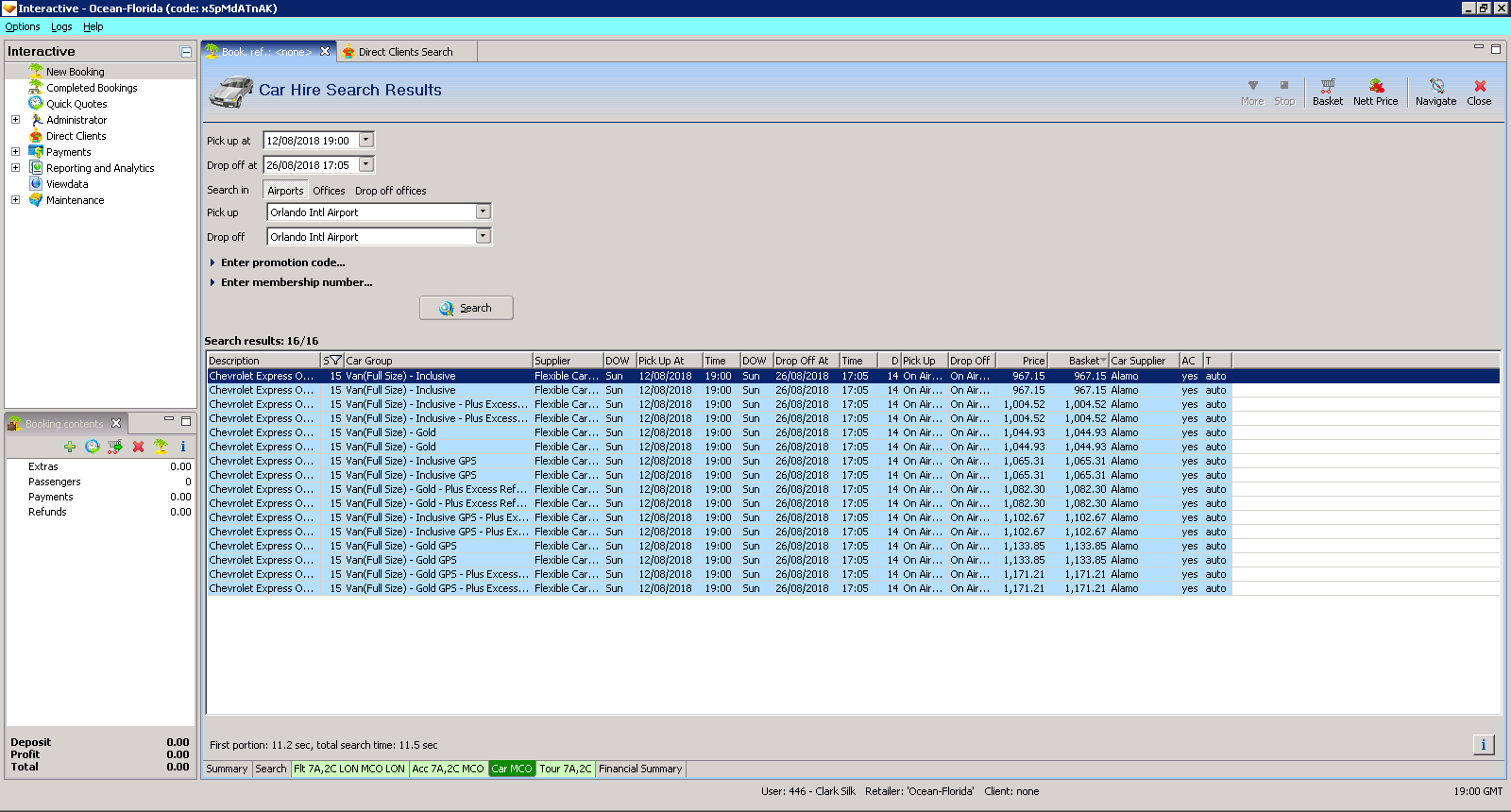Open the Financial Summary bottom tab
The width and height of the screenshot is (1511, 812).
[x=640, y=769]
